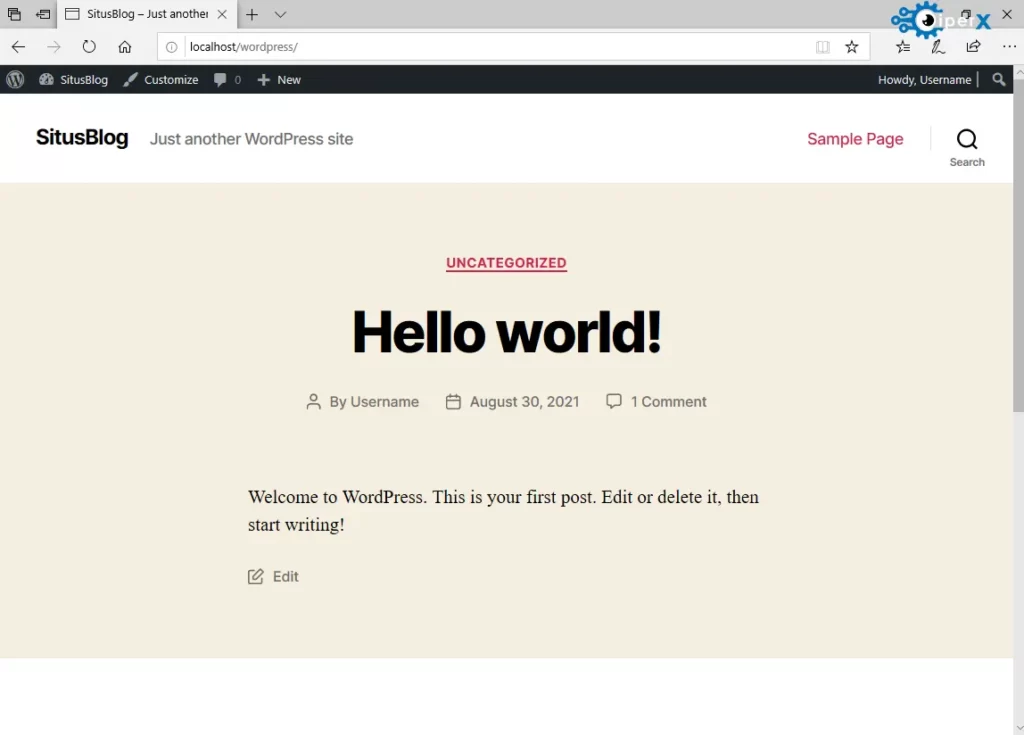This screenshot has width=1024, height=735.
Task: Click Edit below the post
Action: [x=285, y=576]
